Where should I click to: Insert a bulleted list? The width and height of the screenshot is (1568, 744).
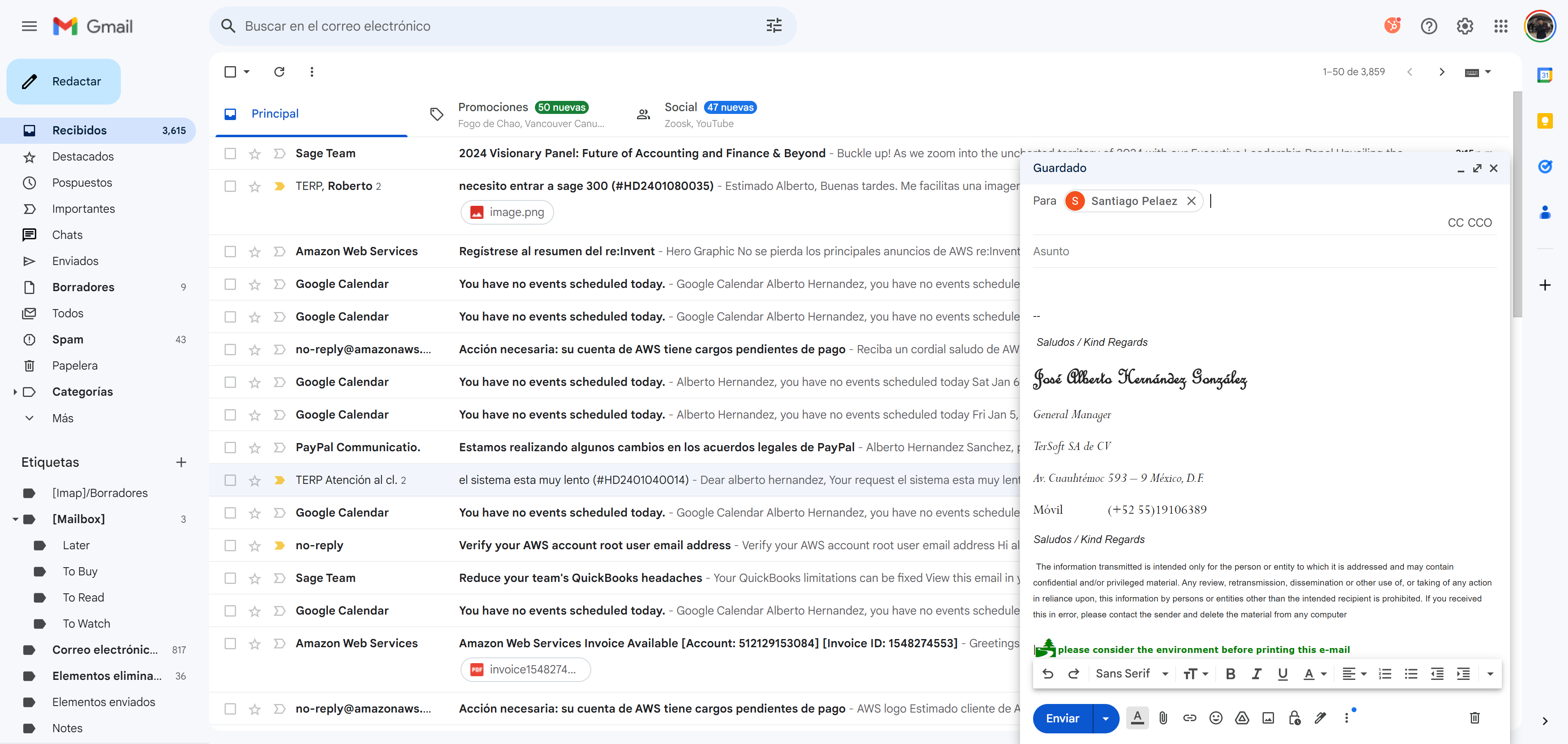click(x=1411, y=673)
